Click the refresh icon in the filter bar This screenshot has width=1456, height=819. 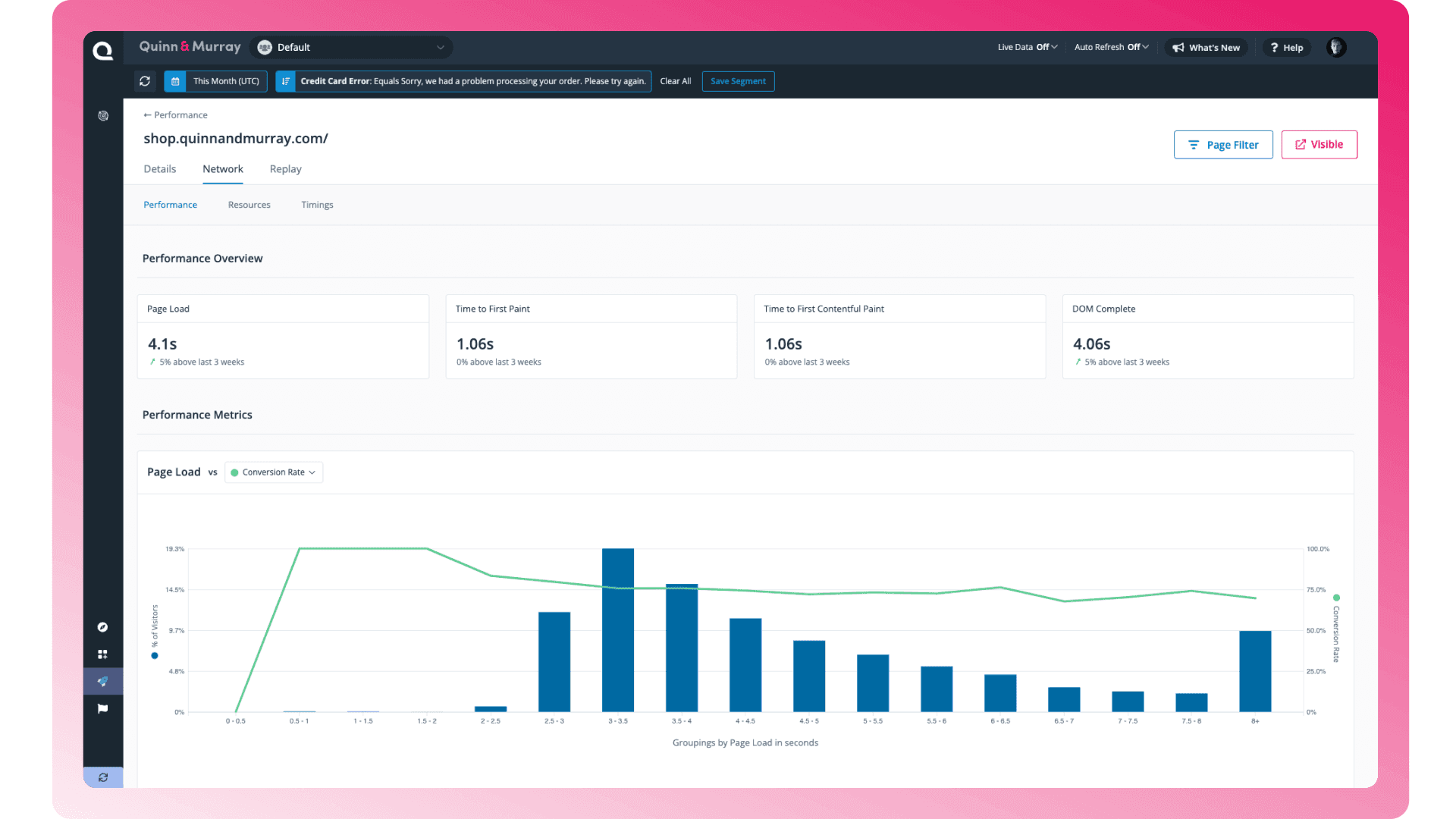(x=145, y=81)
